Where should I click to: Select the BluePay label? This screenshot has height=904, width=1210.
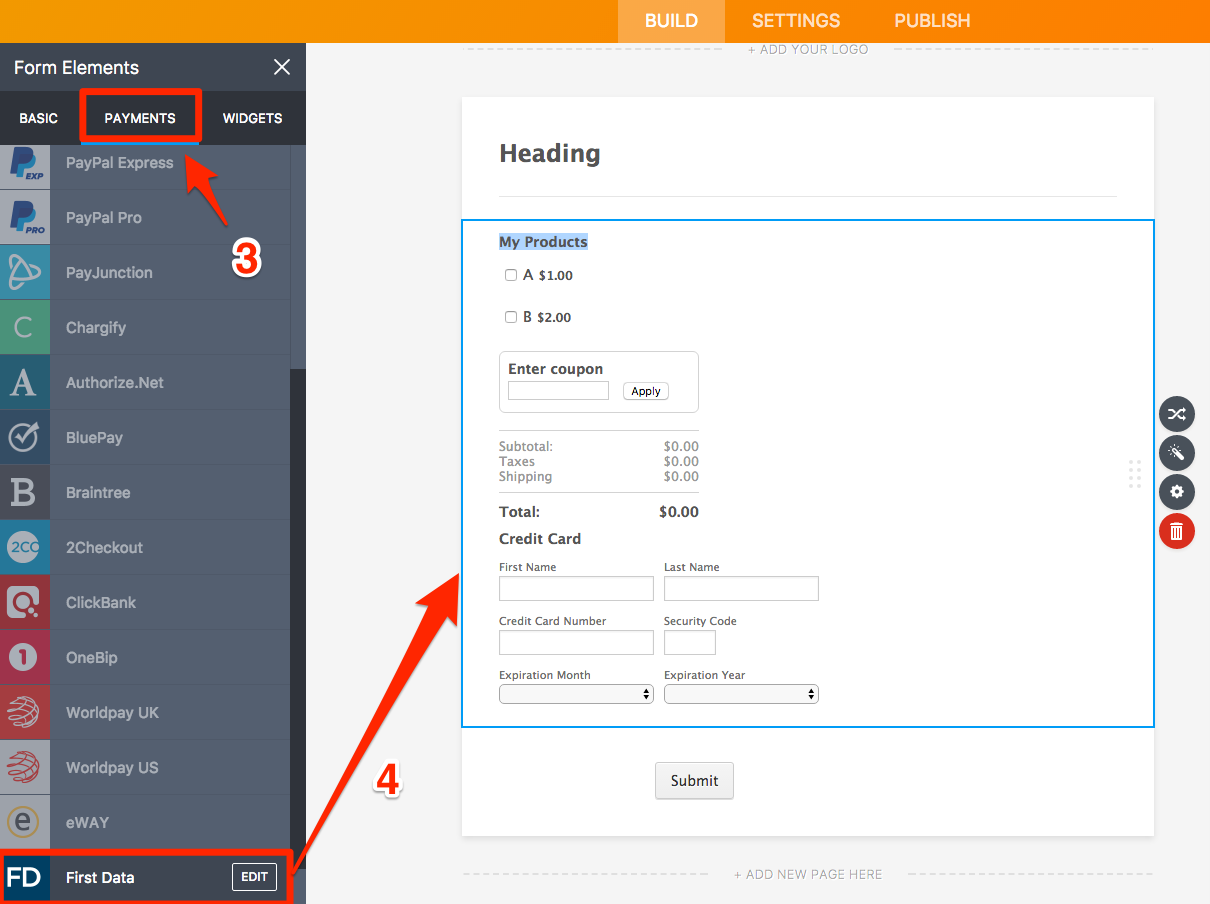coord(94,437)
